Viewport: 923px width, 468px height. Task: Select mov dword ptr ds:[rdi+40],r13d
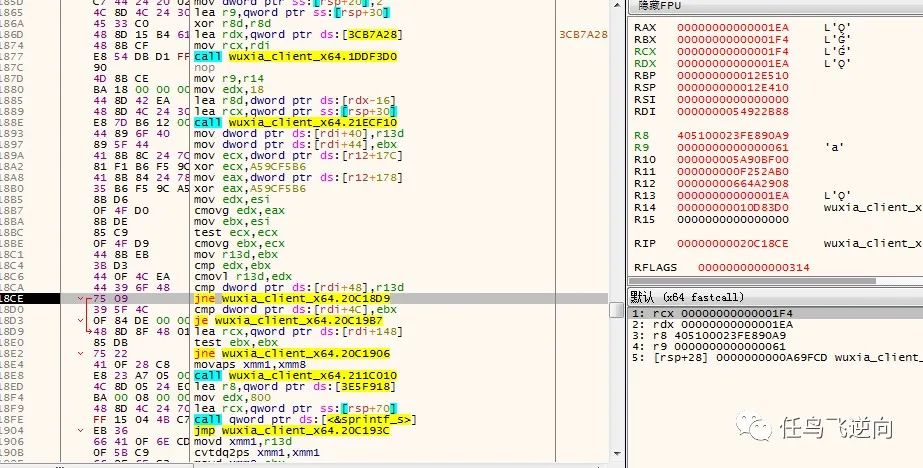[298, 134]
